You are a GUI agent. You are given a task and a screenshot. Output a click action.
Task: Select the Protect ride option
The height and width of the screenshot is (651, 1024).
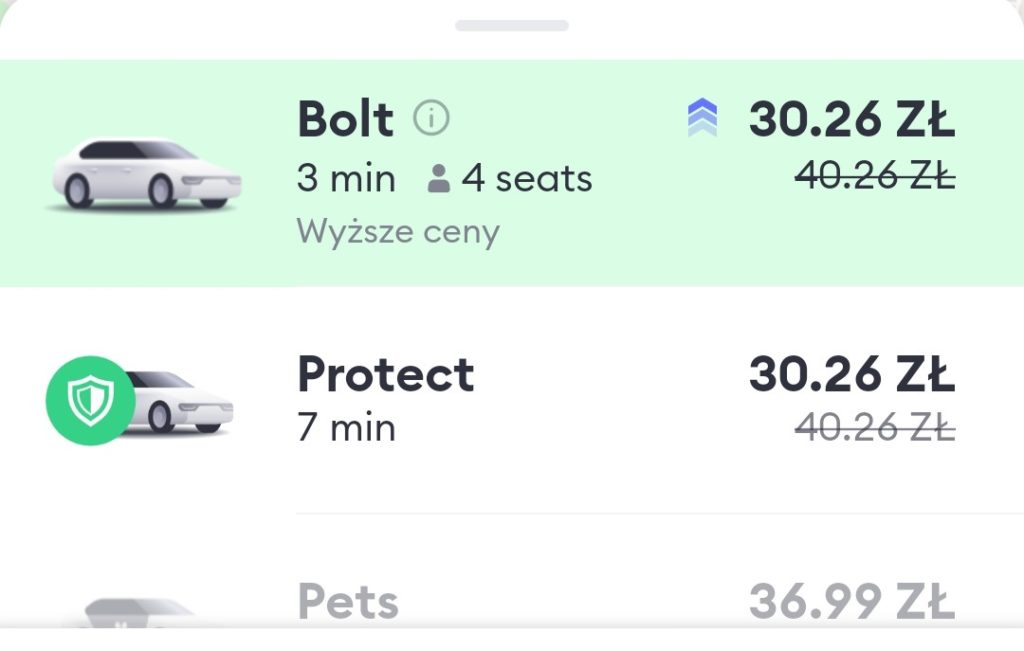click(x=512, y=400)
